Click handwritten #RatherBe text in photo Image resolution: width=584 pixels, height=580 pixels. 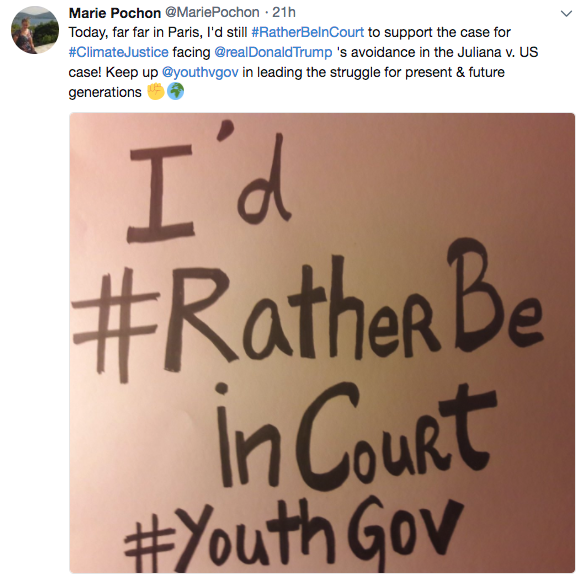tap(307, 311)
